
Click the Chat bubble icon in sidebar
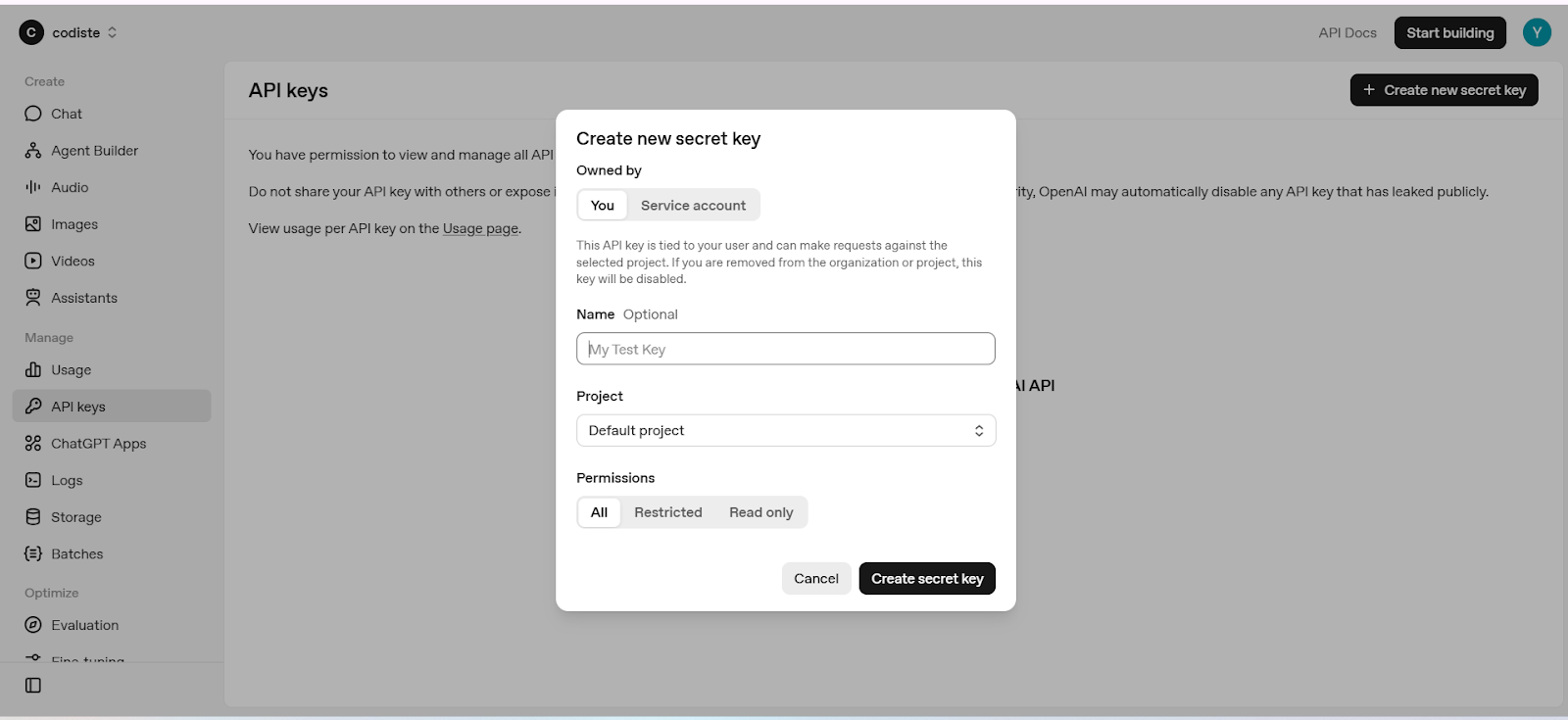coord(33,114)
